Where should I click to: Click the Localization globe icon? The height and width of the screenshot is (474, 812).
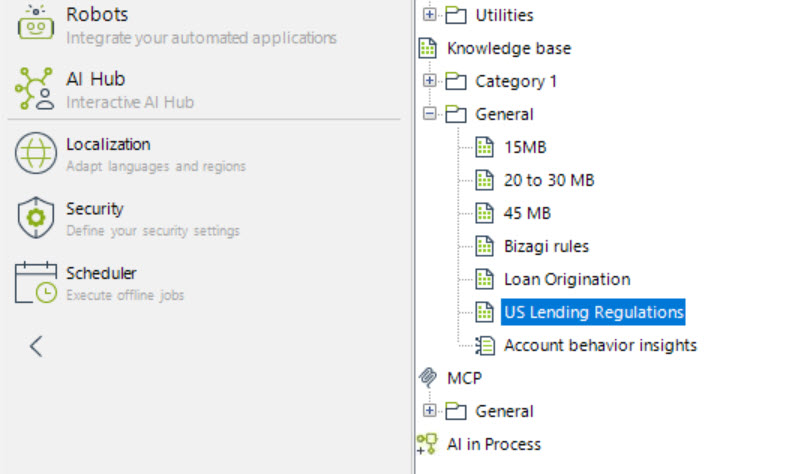click(35, 154)
